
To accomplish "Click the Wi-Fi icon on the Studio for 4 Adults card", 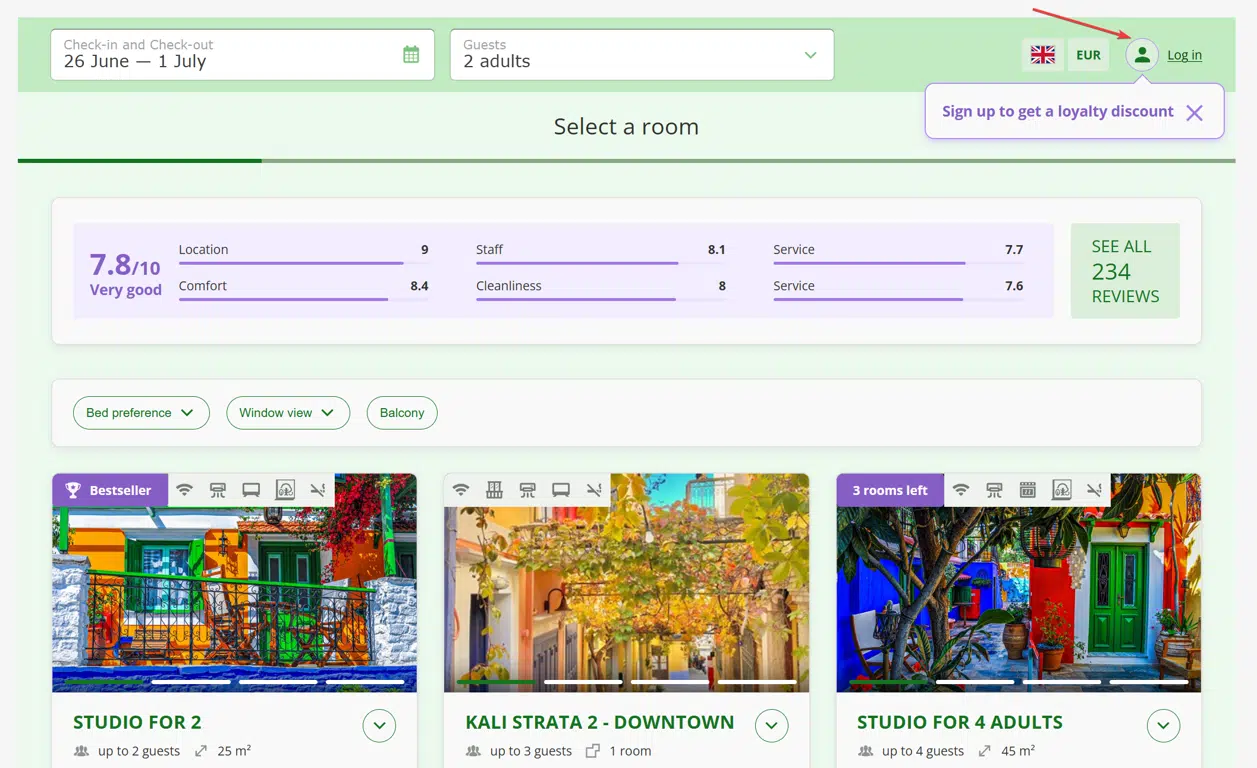I will click(x=961, y=490).
